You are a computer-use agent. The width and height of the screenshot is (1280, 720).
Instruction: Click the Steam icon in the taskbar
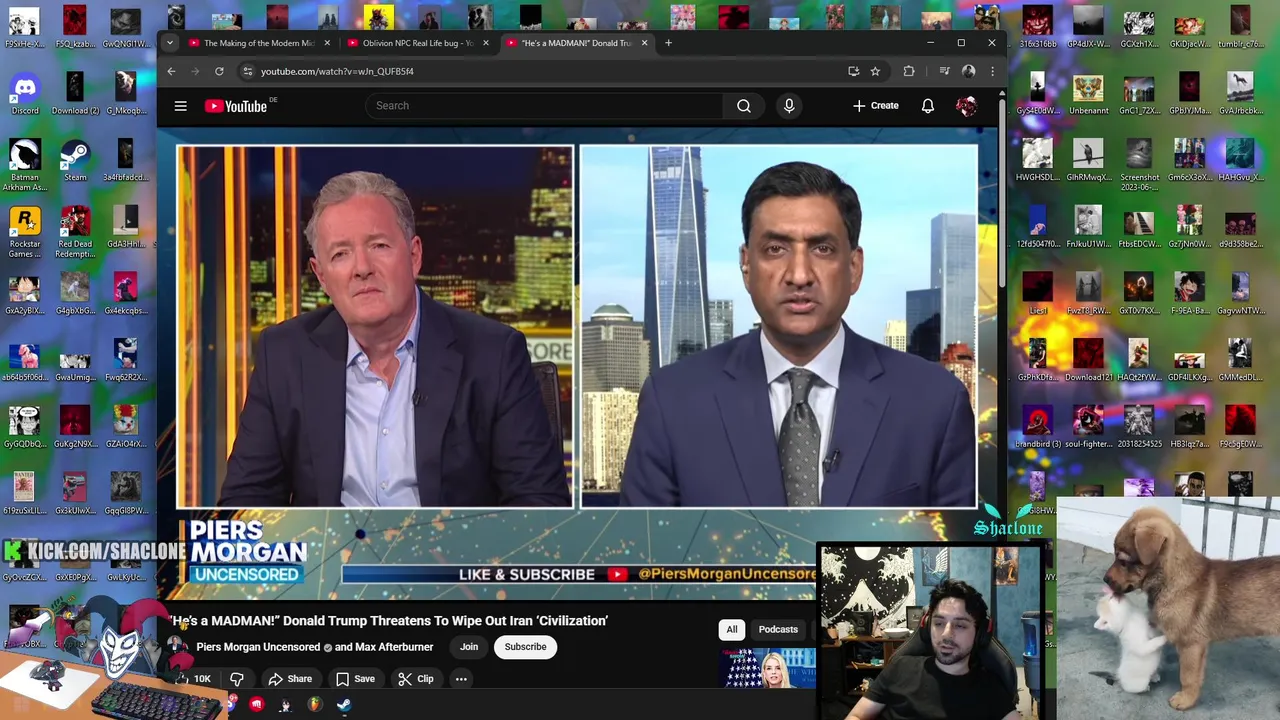coord(344,705)
